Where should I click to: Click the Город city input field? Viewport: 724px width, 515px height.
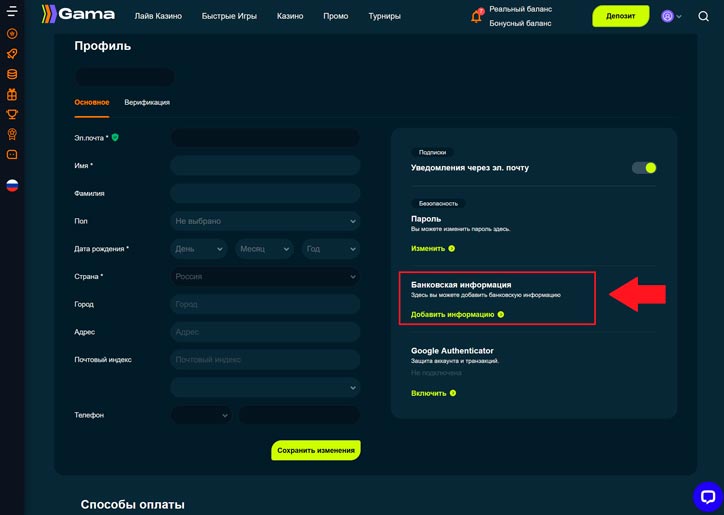coord(265,304)
